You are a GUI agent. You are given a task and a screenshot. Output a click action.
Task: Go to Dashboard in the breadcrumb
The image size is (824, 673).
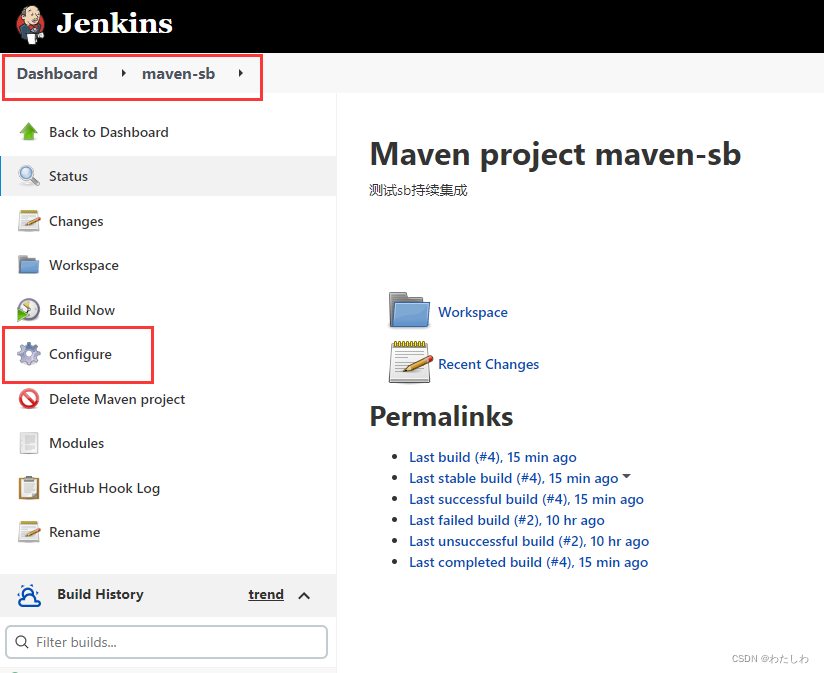(x=57, y=74)
